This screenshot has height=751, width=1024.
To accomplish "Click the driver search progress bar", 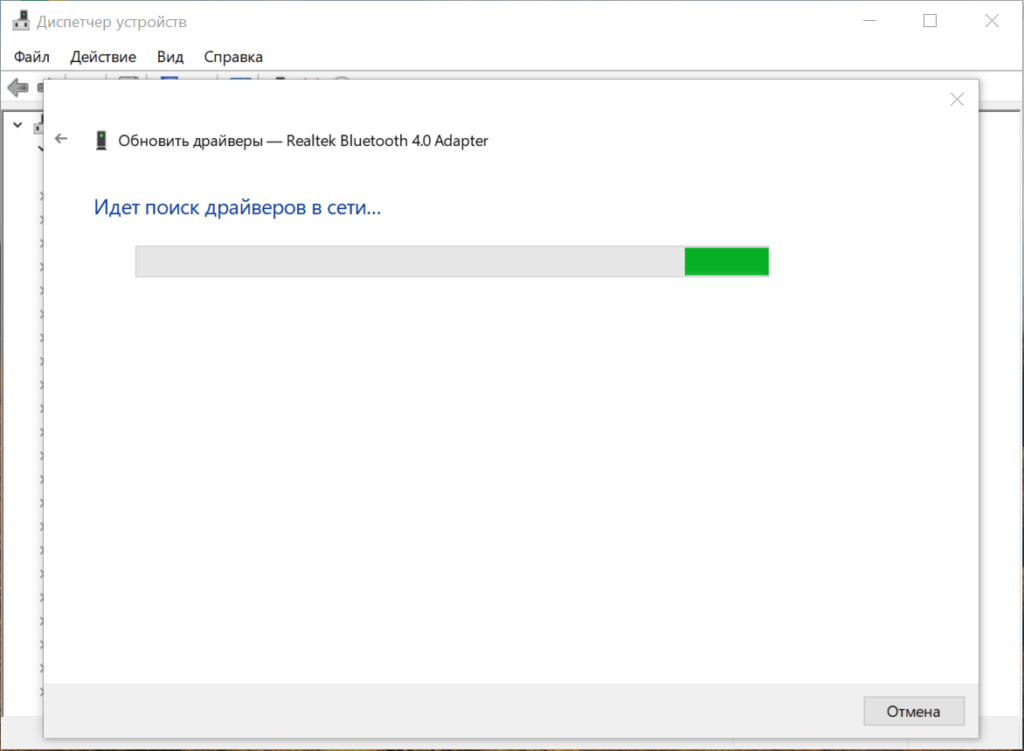I will click(452, 261).
